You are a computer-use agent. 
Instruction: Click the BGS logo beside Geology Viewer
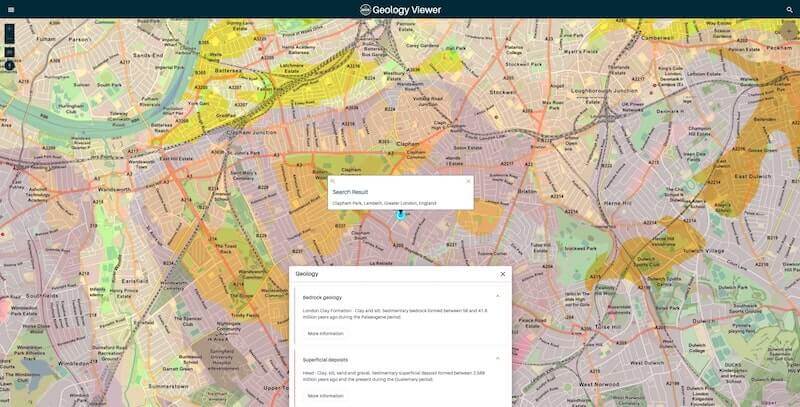365,10
